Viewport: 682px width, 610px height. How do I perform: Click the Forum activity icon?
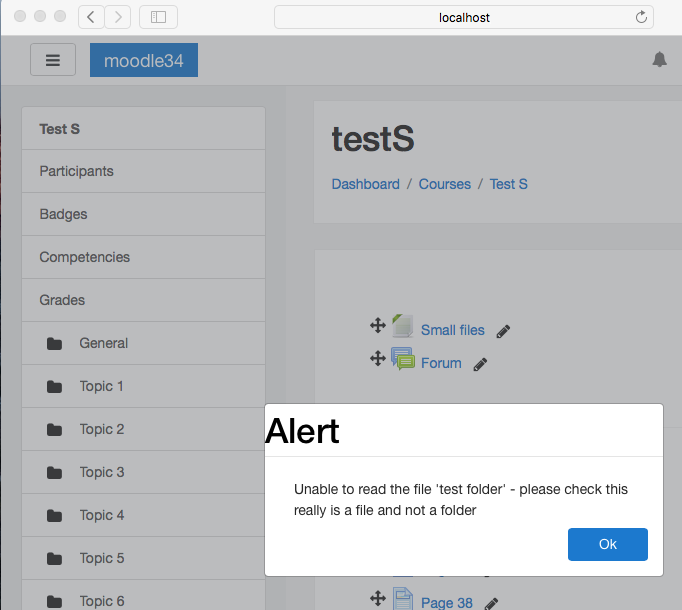(403, 359)
